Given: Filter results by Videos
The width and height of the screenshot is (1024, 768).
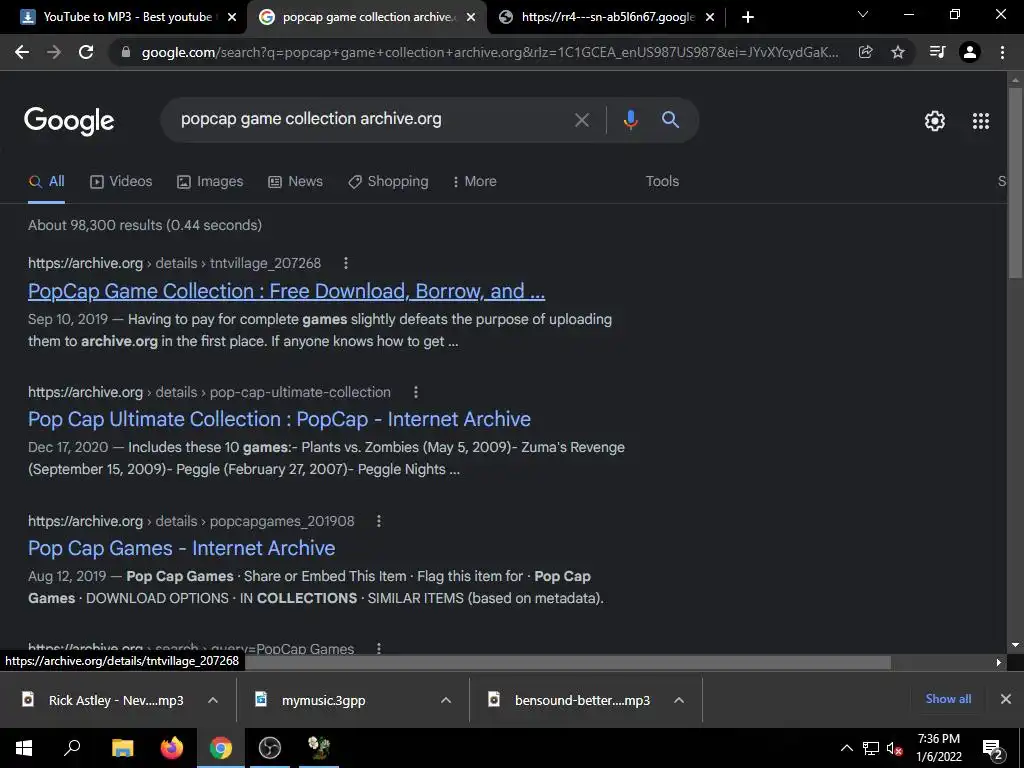Looking at the screenshot, I should (121, 182).
